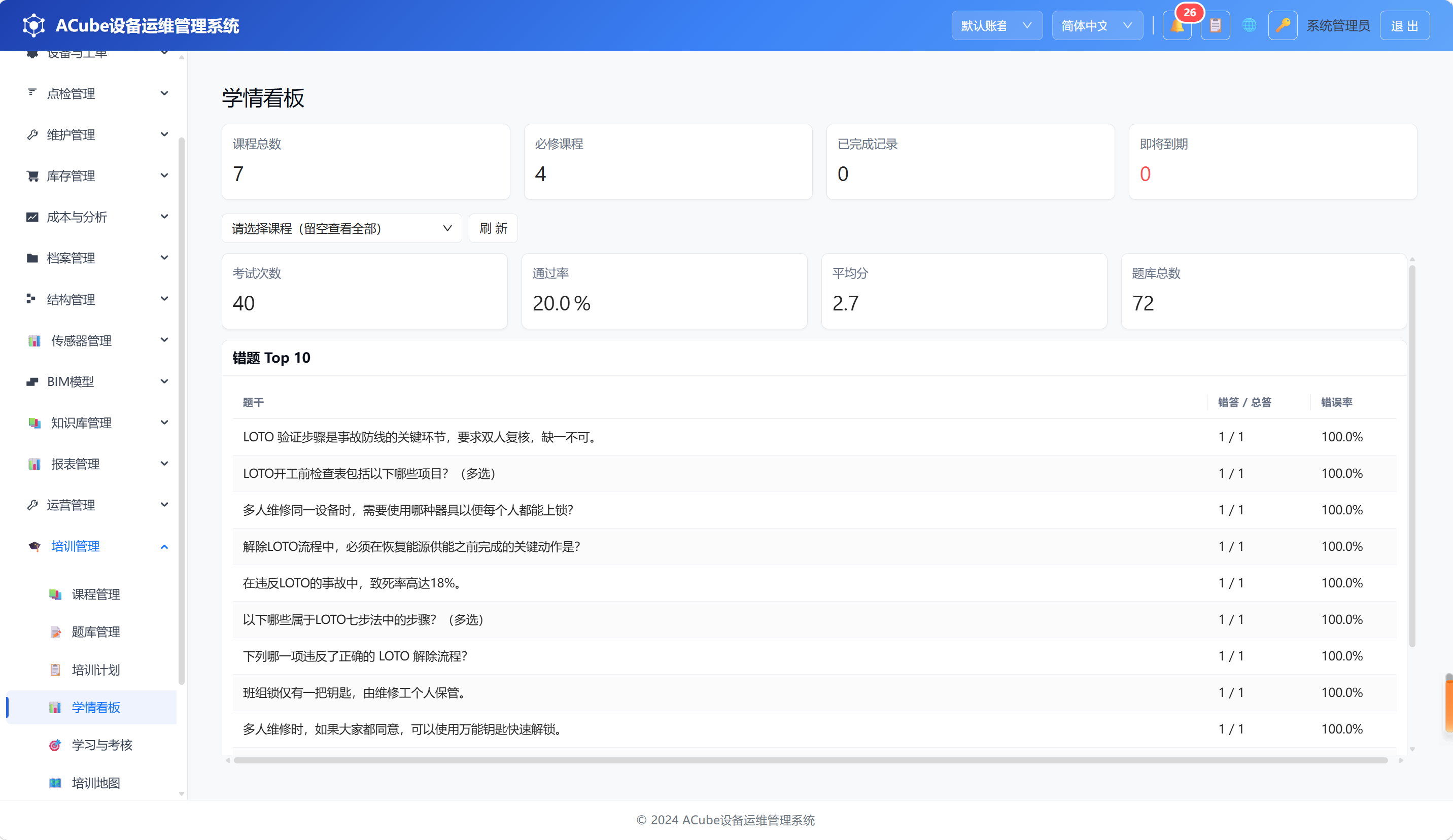Image resolution: width=1453 pixels, height=840 pixels.
Task: Click the 运营管理 menu label
Action: [71, 505]
